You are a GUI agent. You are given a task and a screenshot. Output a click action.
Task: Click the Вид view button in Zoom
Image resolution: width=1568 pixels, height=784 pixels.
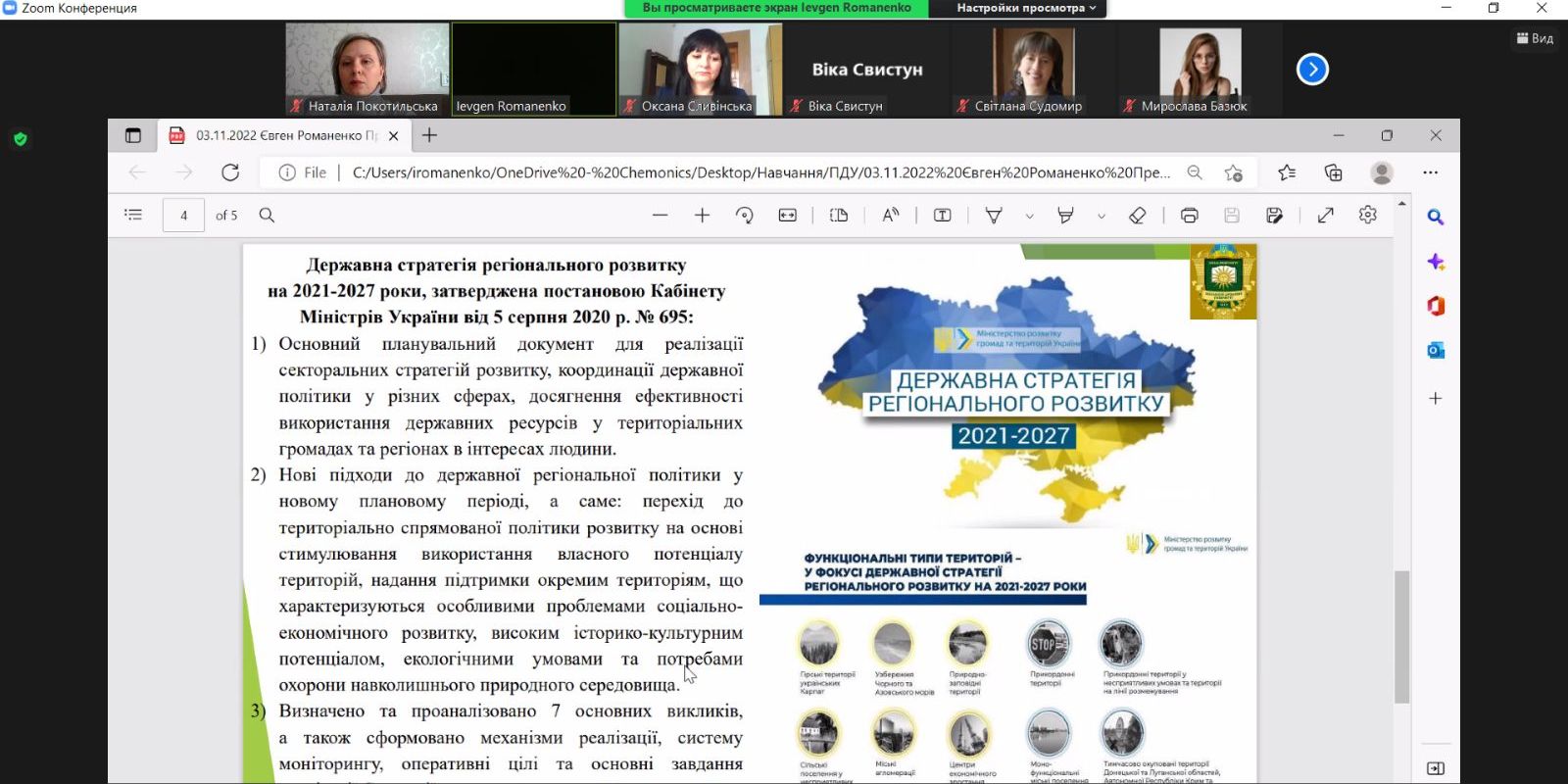point(1535,38)
